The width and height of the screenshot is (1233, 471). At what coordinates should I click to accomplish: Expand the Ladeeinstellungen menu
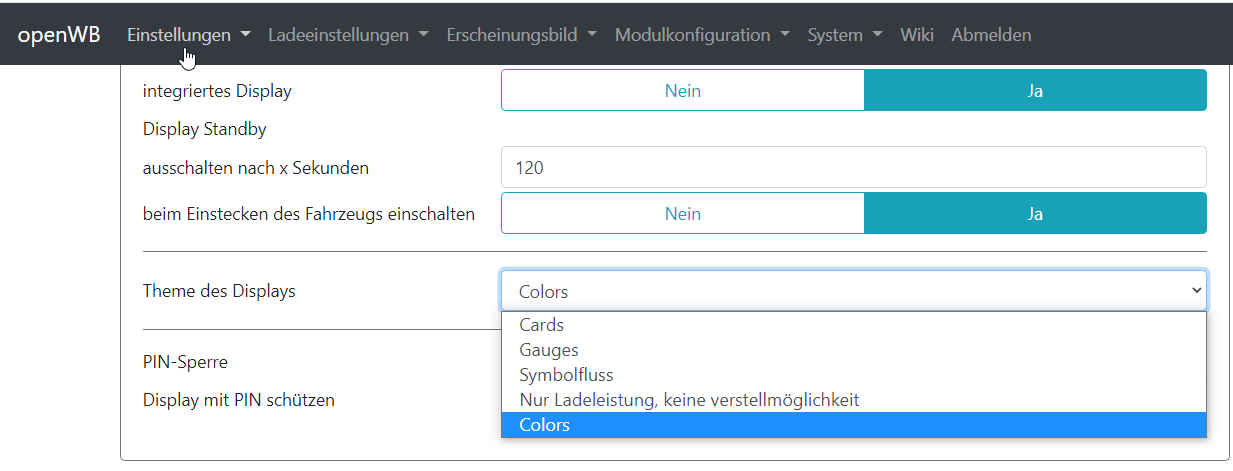(x=348, y=35)
